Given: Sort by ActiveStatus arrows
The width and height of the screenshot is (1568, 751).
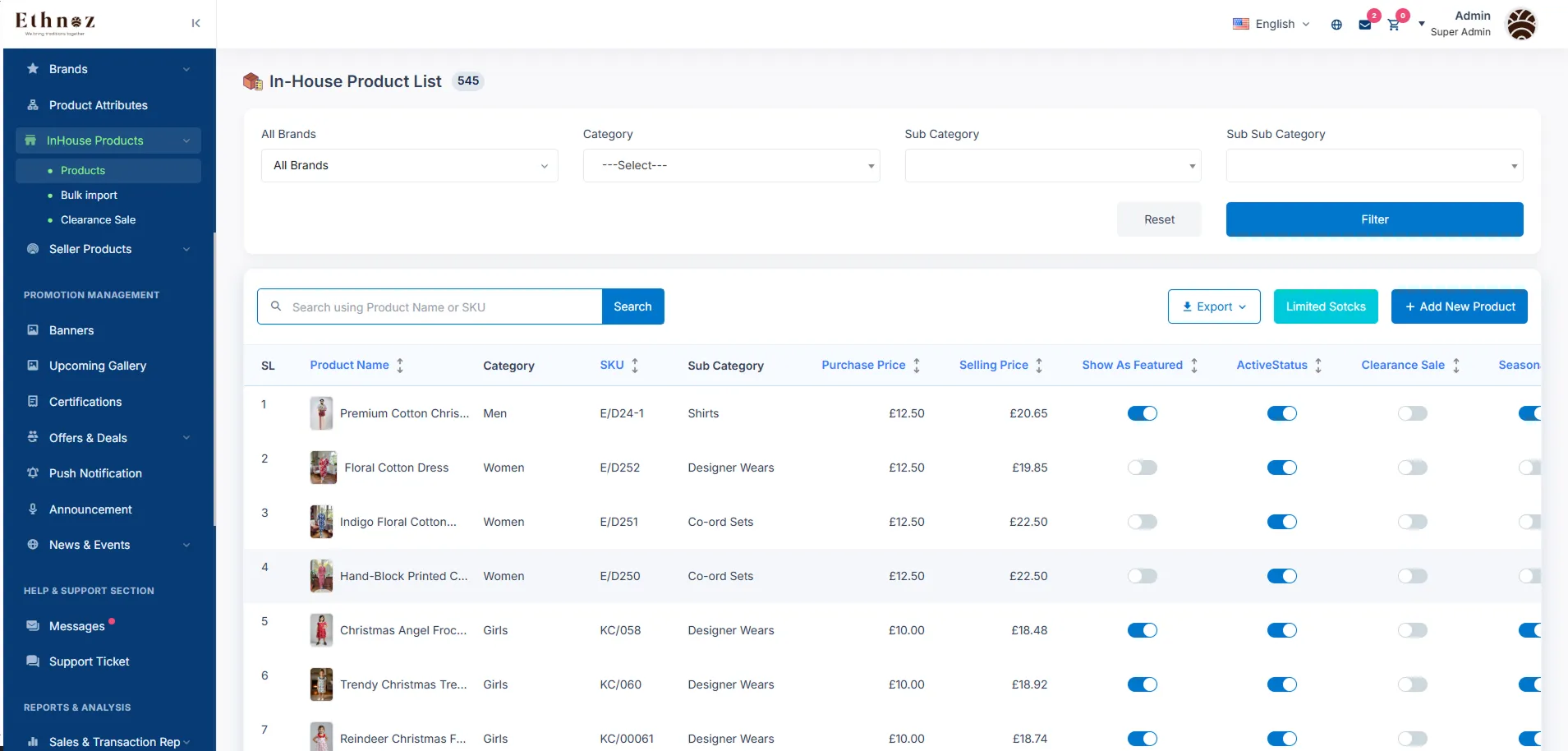Looking at the screenshot, I should 1318,365.
